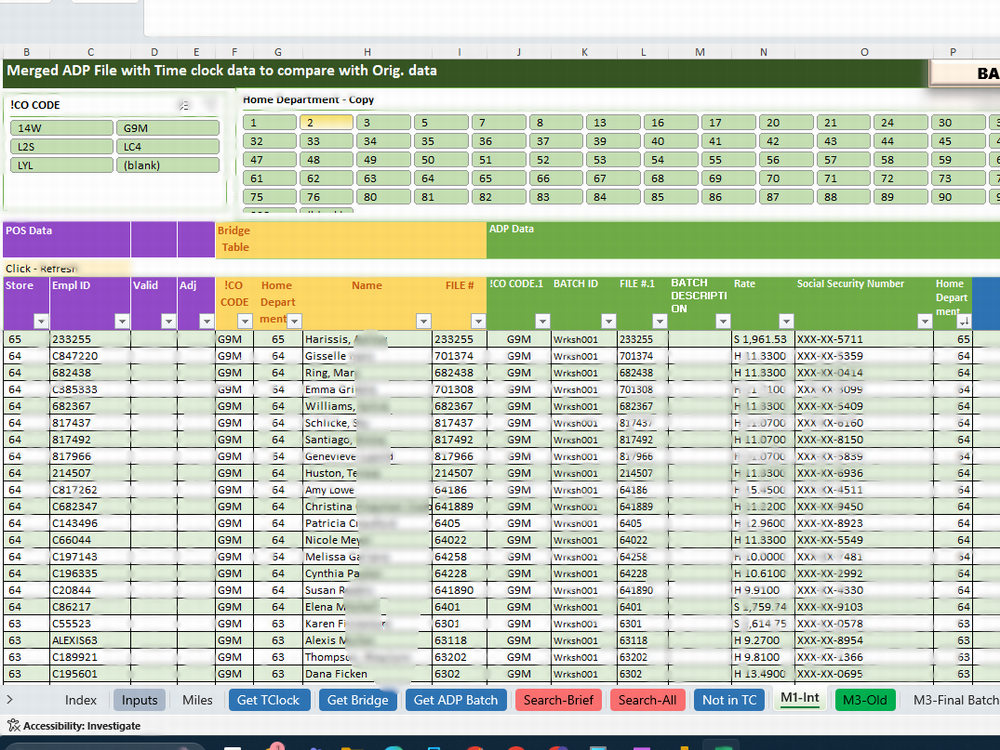Open the filter icon on the Empl ID column
This screenshot has height=750, width=1000.
(x=122, y=321)
